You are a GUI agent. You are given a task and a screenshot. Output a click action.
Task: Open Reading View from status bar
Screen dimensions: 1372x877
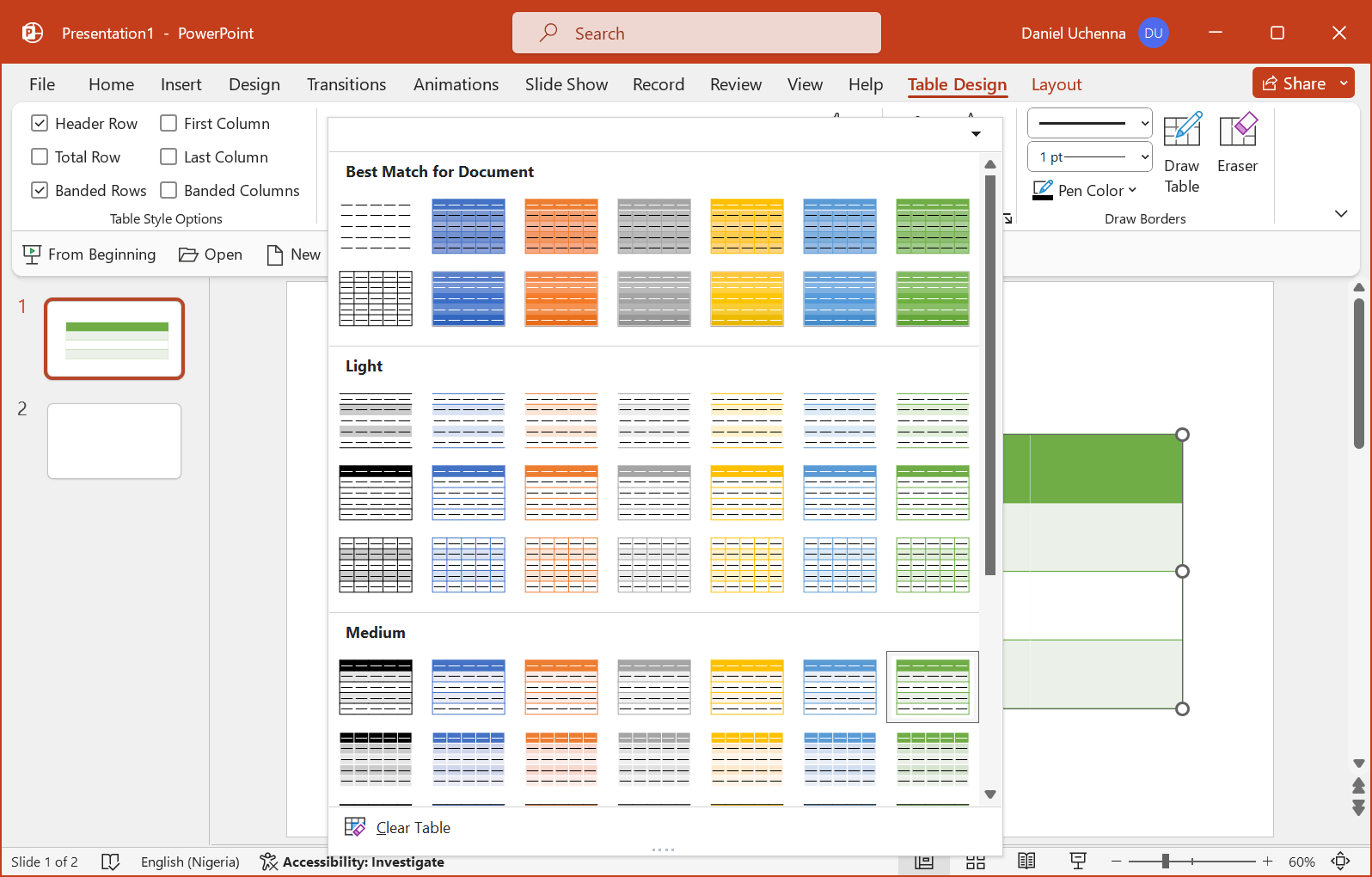coord(1026,862)
